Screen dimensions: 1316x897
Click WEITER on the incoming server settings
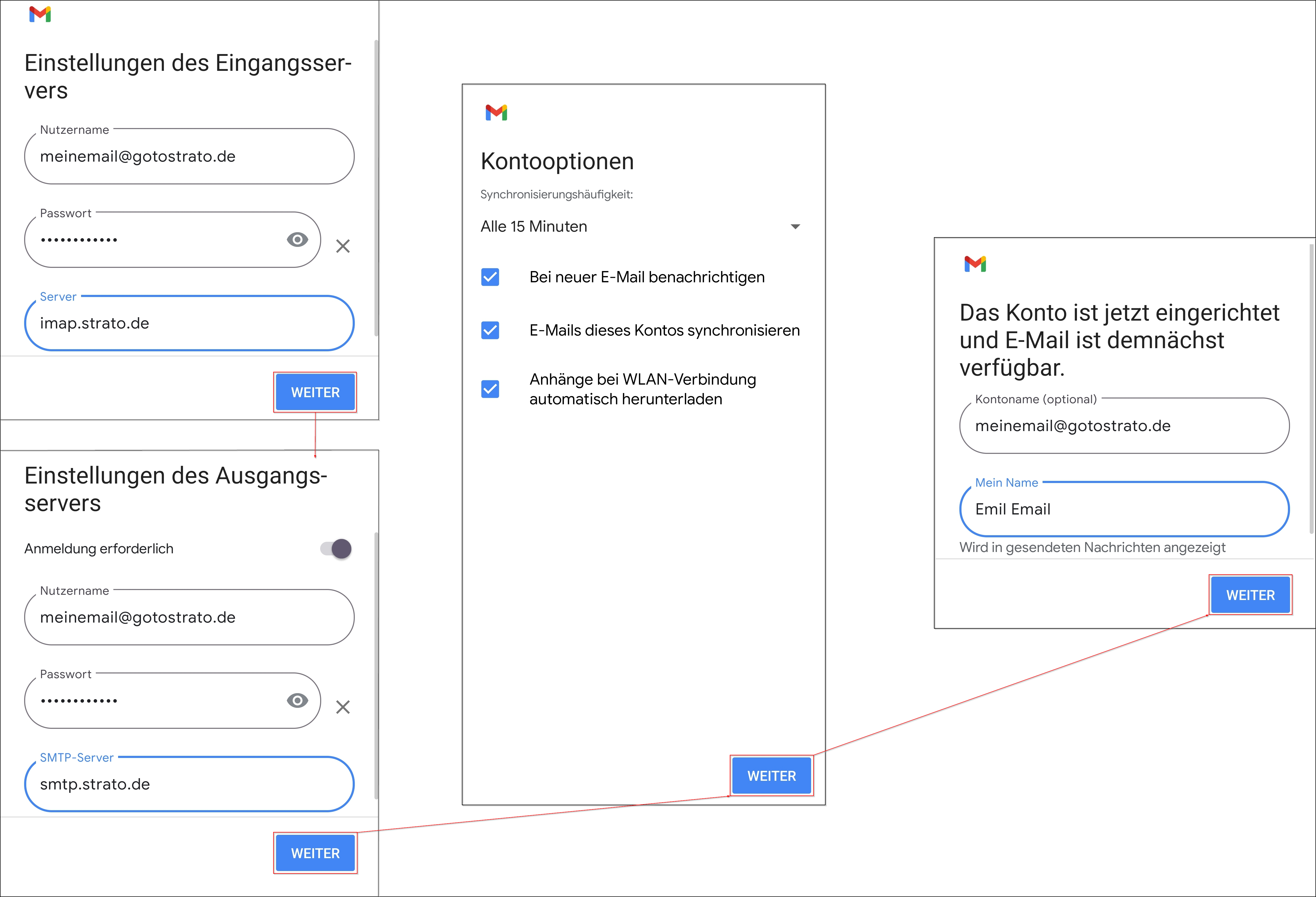tap(315, 392)
